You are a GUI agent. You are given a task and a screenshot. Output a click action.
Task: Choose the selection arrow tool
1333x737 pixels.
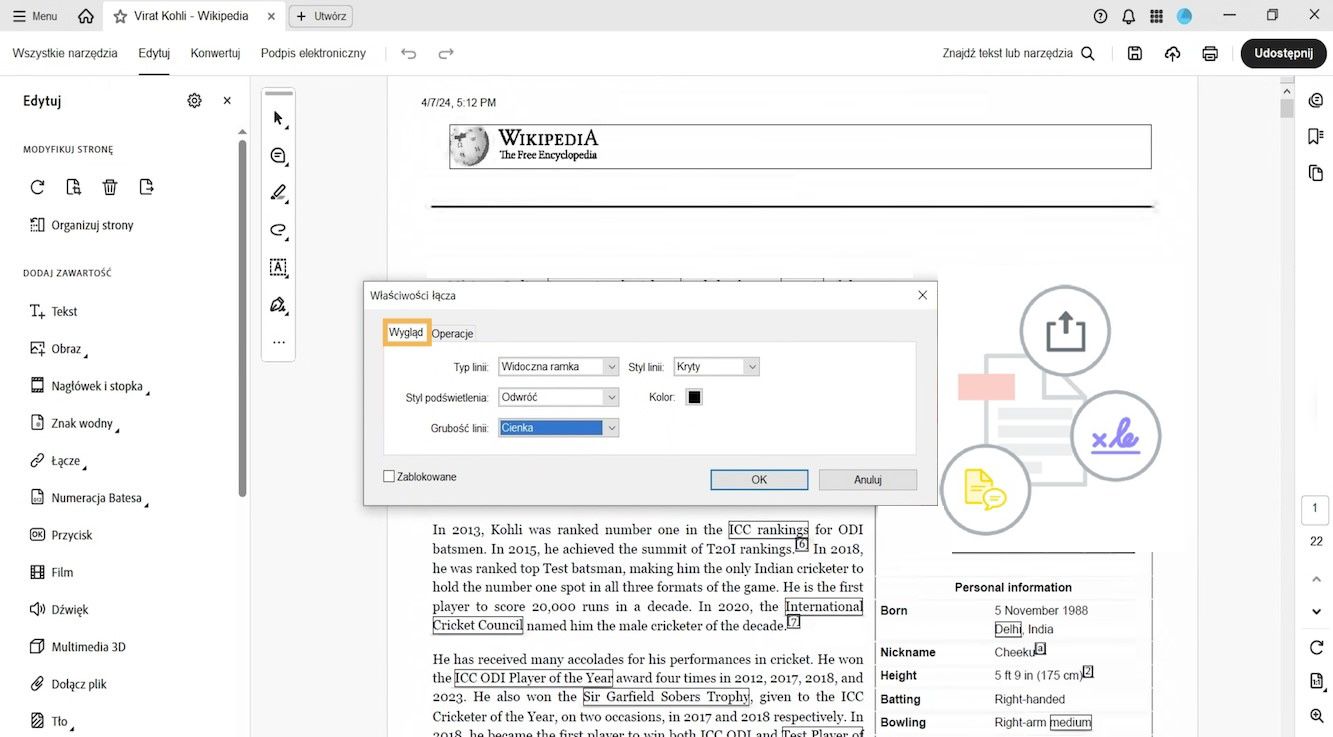pyautogui.click(x=279, y=119)
